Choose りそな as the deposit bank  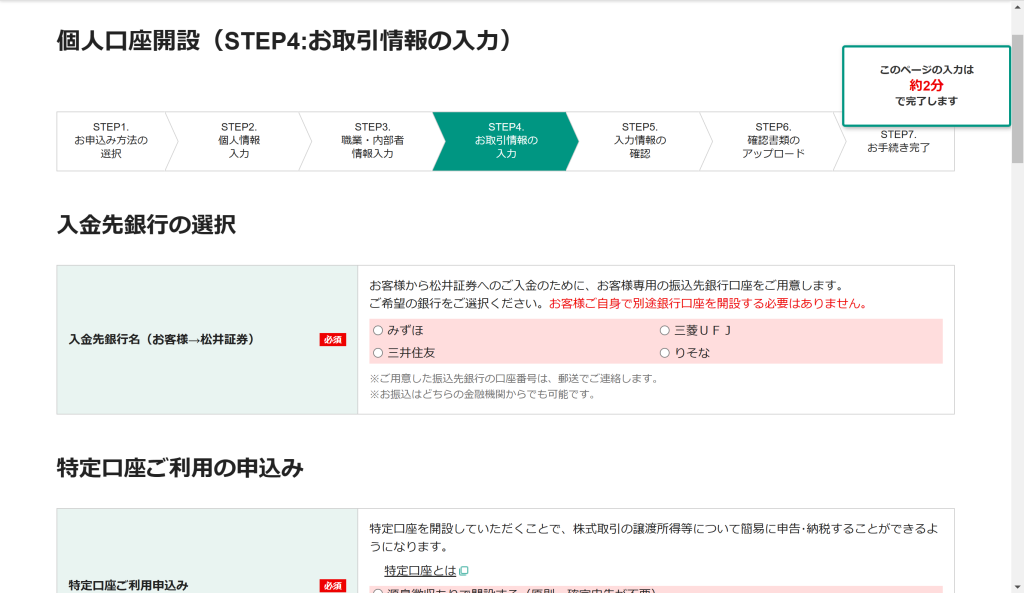[x=665, y=352]
